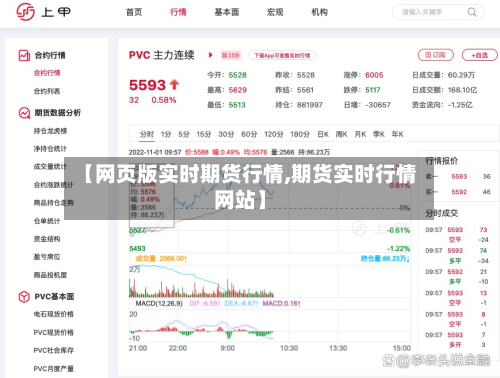This screenshot has height=378, width=500.
Task: Click the 今开 value 5528
Action: click(237, 75)
